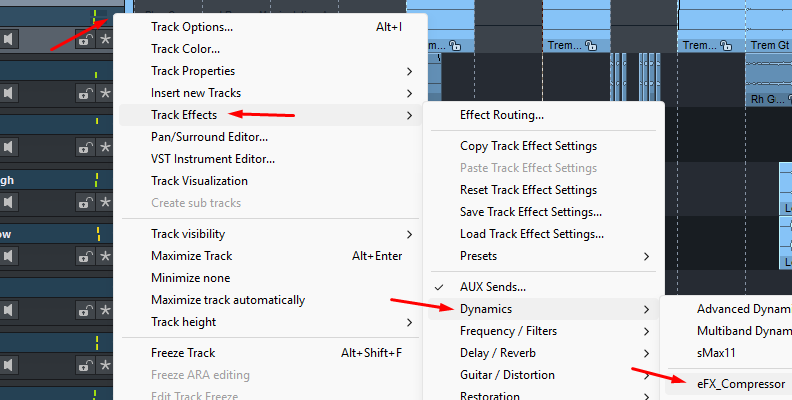
Task: Click the star icon on the second track
Action: (x=104, y=93)
